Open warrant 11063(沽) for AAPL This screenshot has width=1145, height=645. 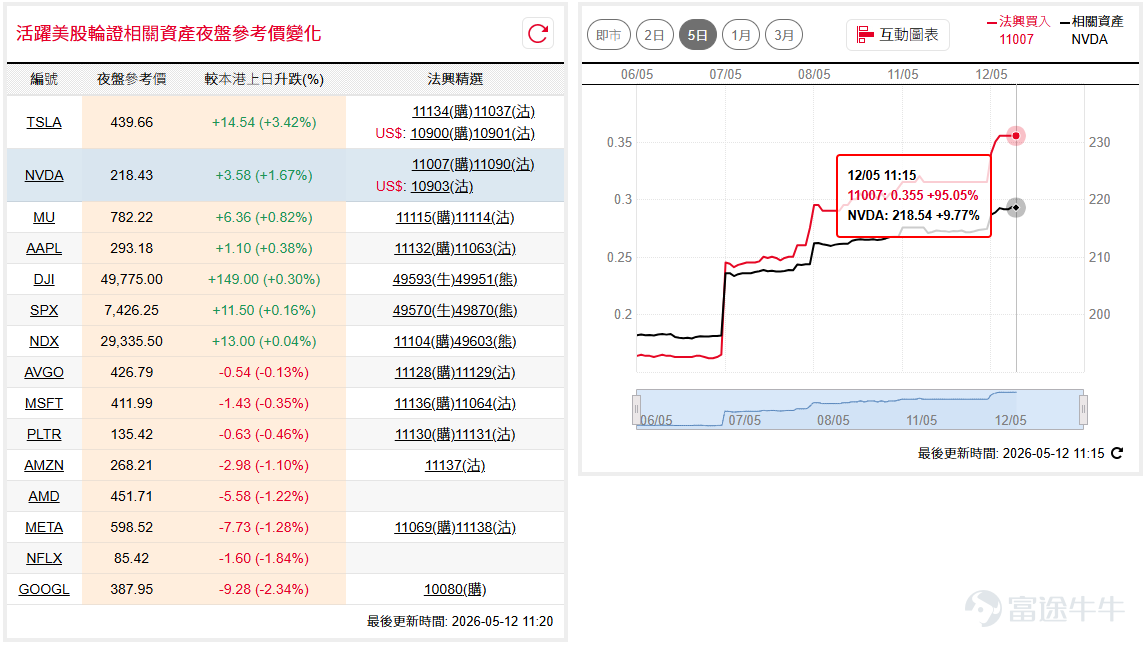(486, 248)
